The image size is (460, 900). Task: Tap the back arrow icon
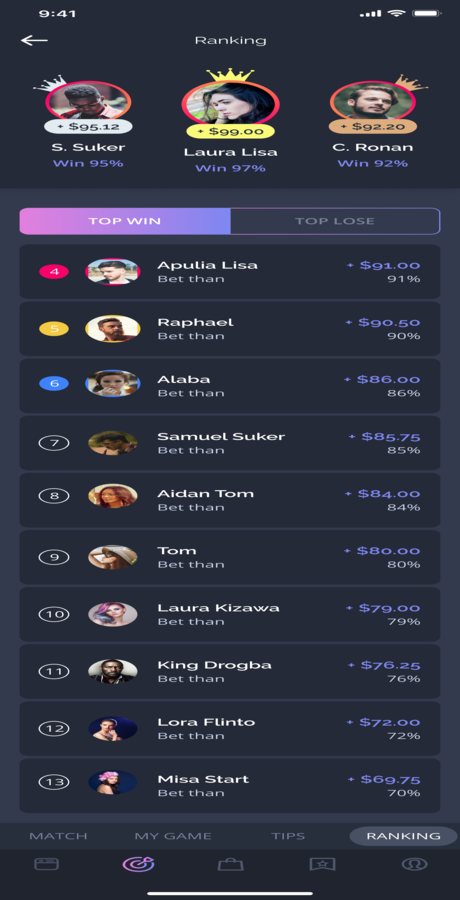(34, 40)
